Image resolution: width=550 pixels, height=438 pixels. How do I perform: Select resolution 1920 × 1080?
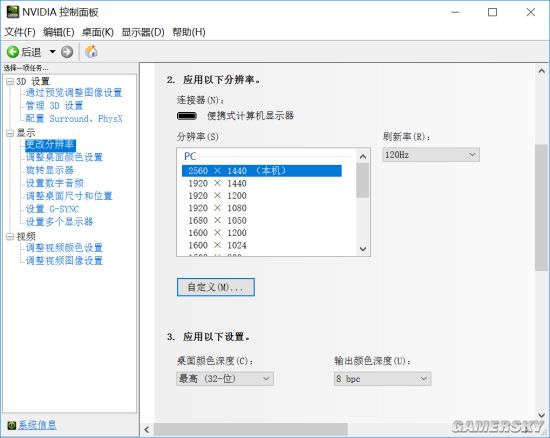tap(217, 208)
